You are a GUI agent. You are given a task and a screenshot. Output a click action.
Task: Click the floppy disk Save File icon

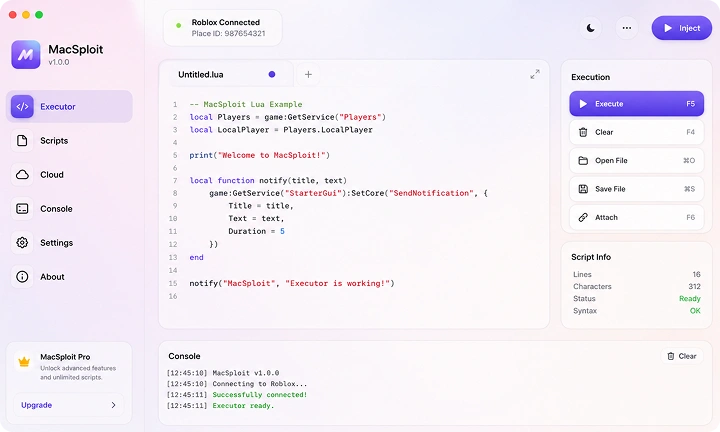[x=583, y=189]
